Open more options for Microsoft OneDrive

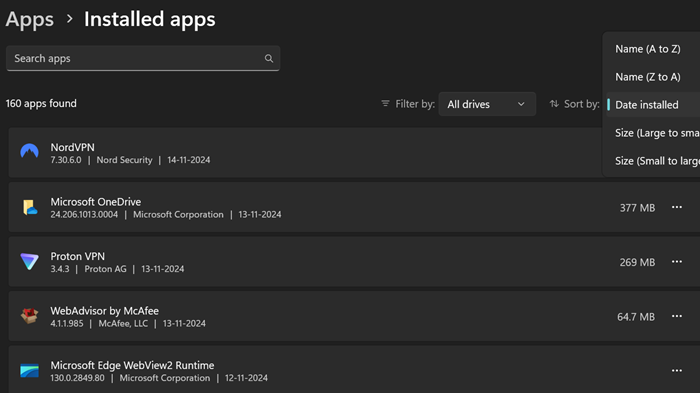tap(677, 207)
